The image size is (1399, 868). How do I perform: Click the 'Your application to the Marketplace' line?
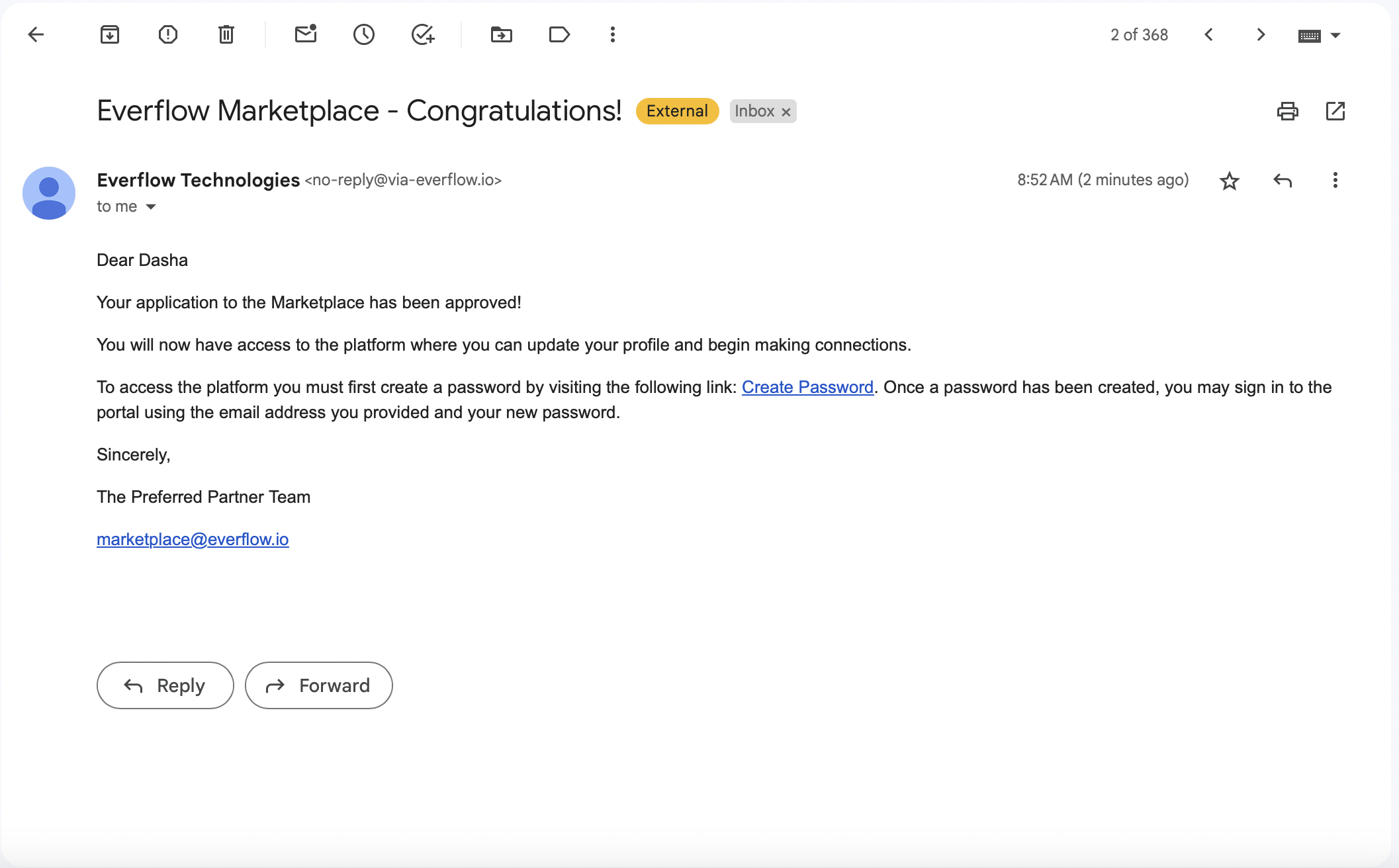pos(309,302)
